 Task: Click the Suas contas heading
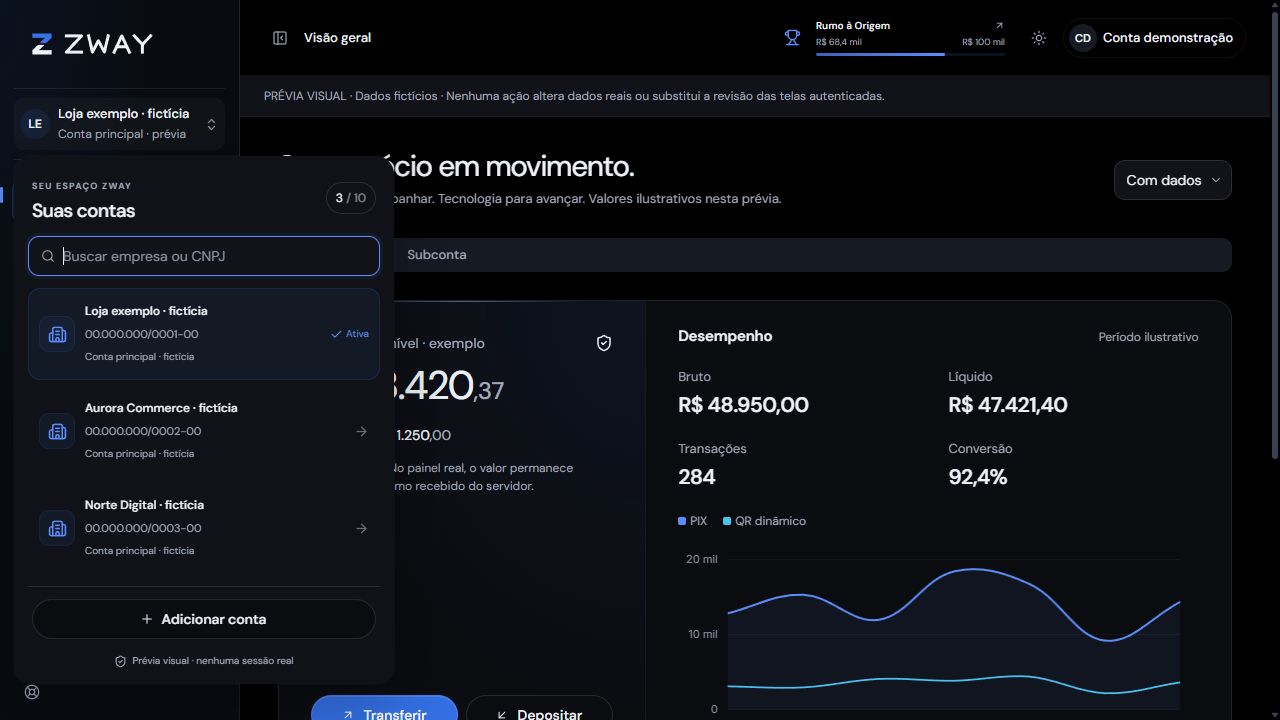(x=83, y=211)
